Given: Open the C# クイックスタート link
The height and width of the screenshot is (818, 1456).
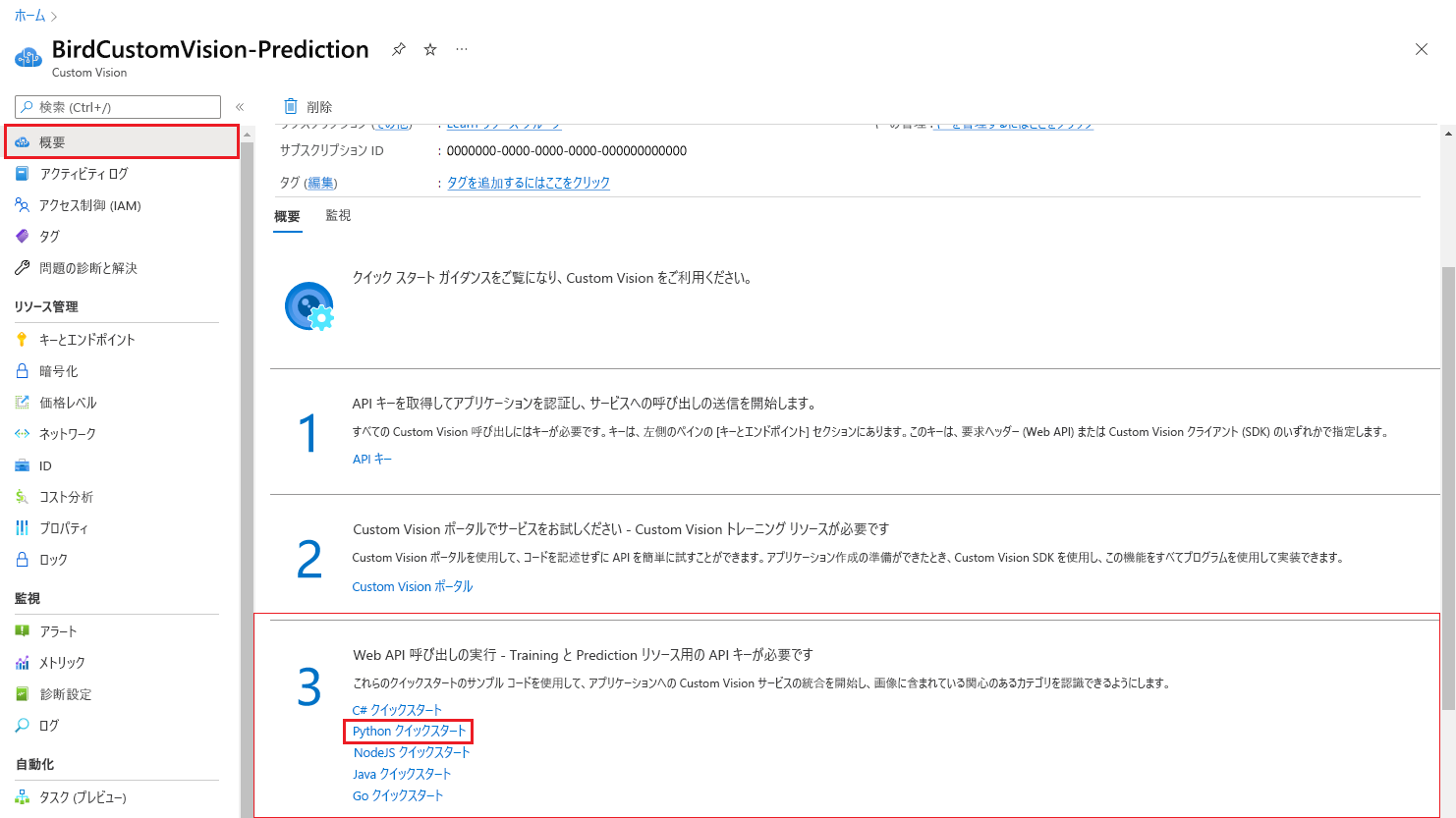Looking at the screenshot, I should coord(397,710).
